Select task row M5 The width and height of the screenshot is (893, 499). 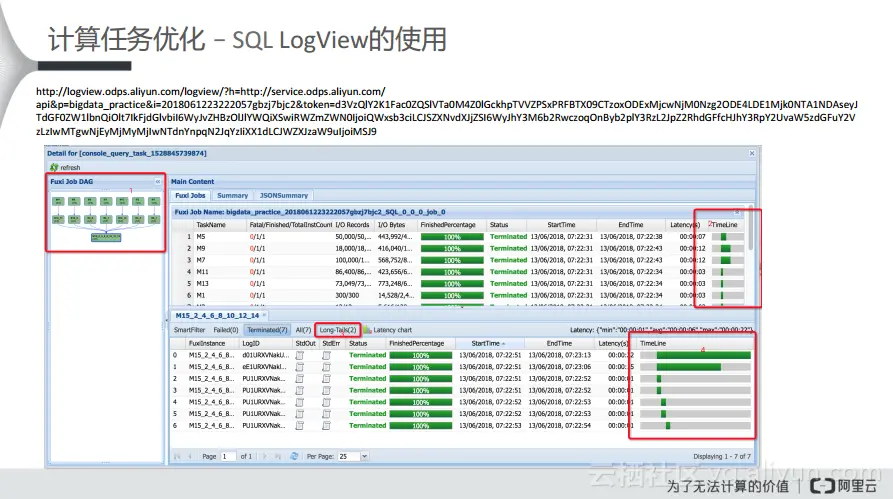[x=459, y=236]
